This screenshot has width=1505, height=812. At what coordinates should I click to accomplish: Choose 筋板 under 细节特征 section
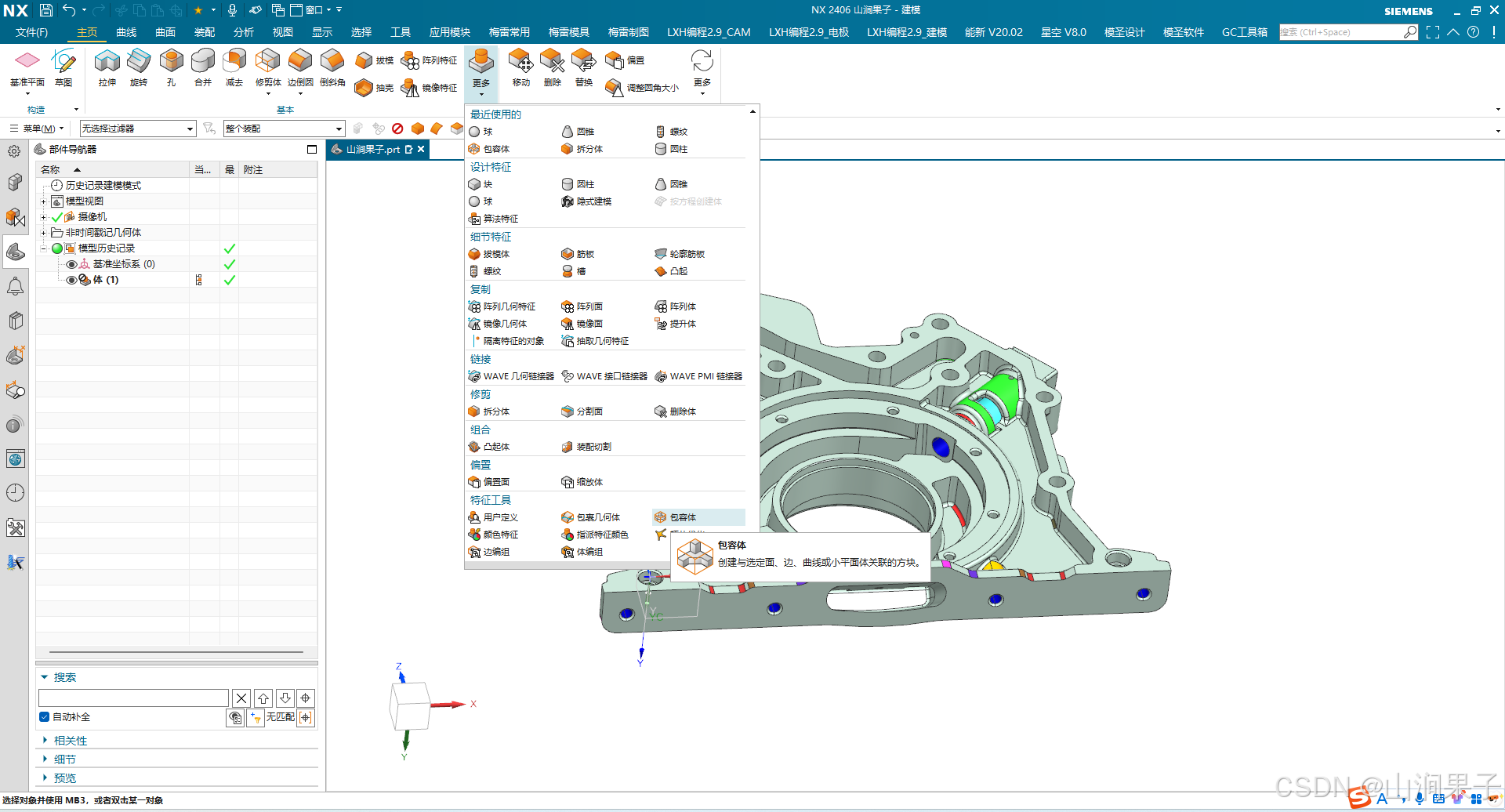coord(578,254)
